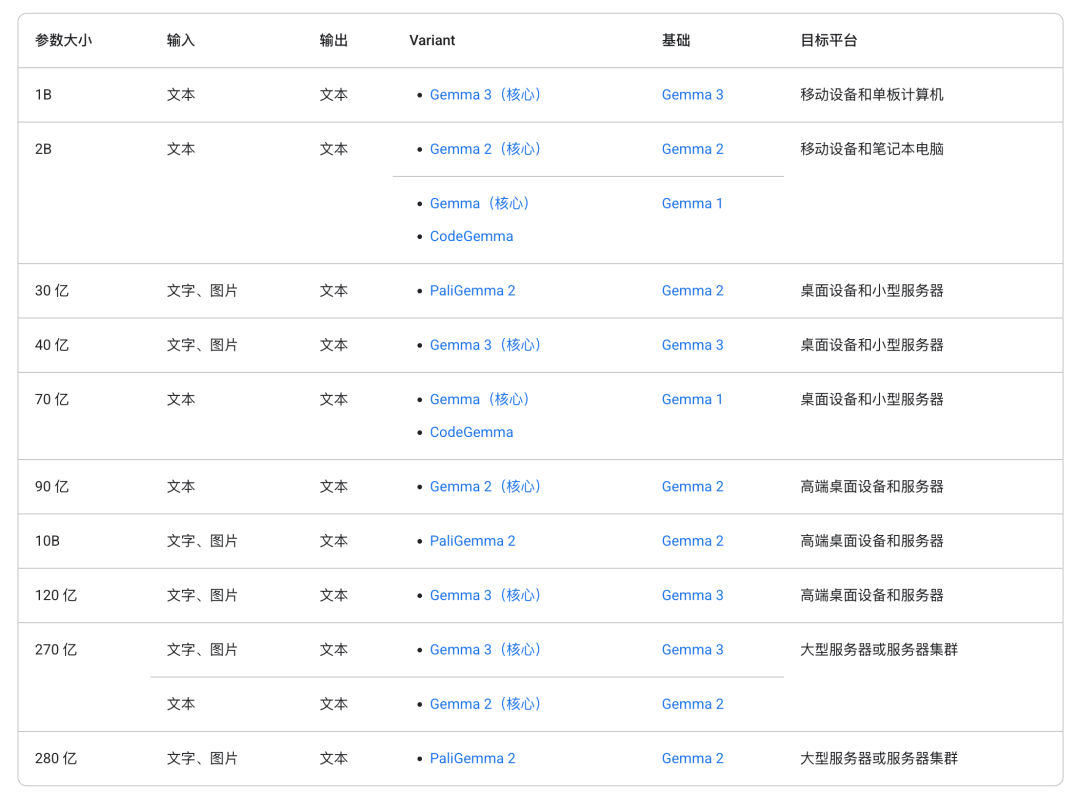This screenshot has width=1080, height=795.
Task: Select the 120 亿 parameter size cell
Action: (56, 595)
